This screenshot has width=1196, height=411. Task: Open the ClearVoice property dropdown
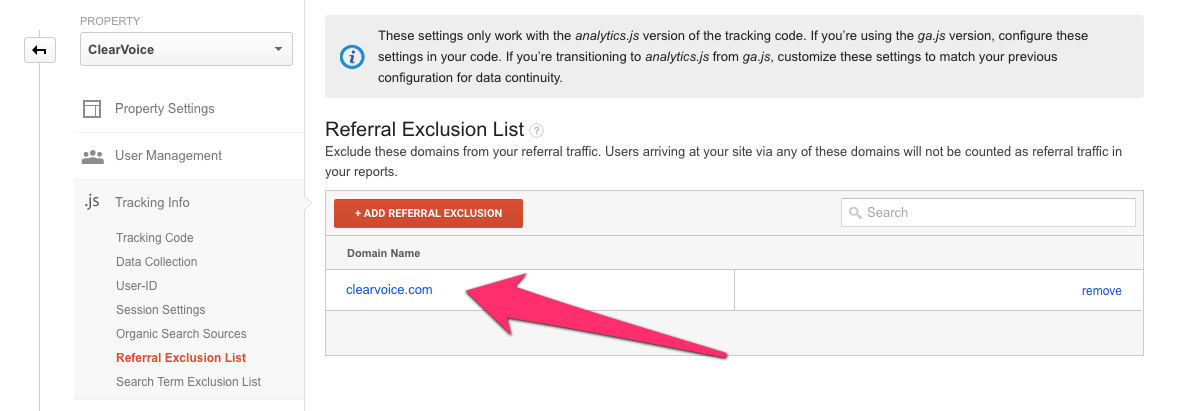[186, 50]
